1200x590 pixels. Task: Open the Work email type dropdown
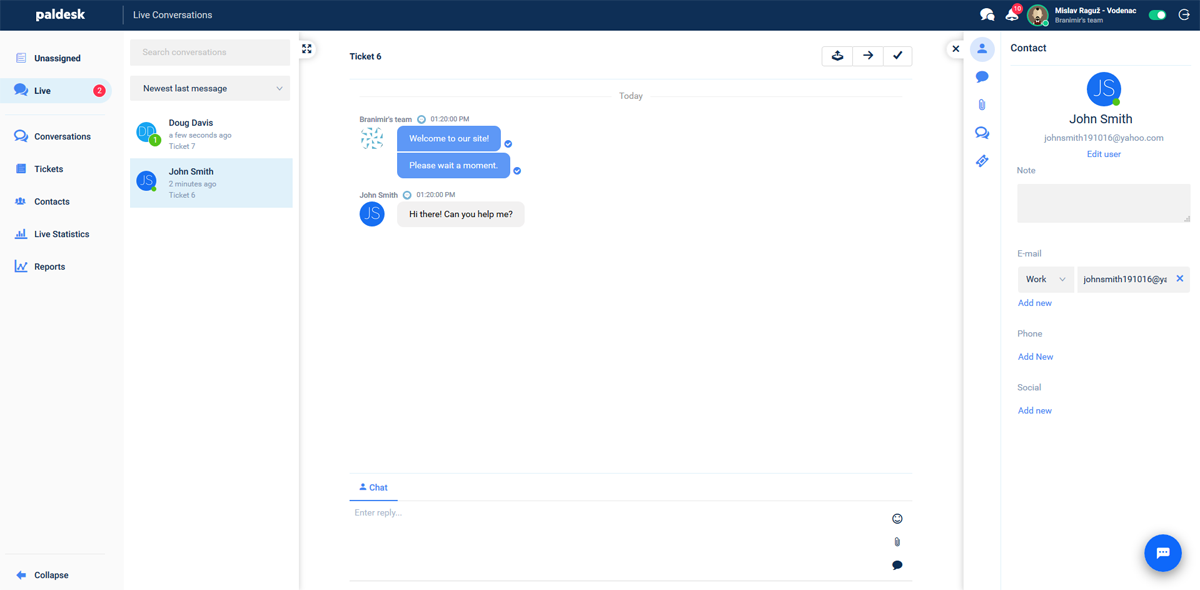click(x=1045, y=279)
